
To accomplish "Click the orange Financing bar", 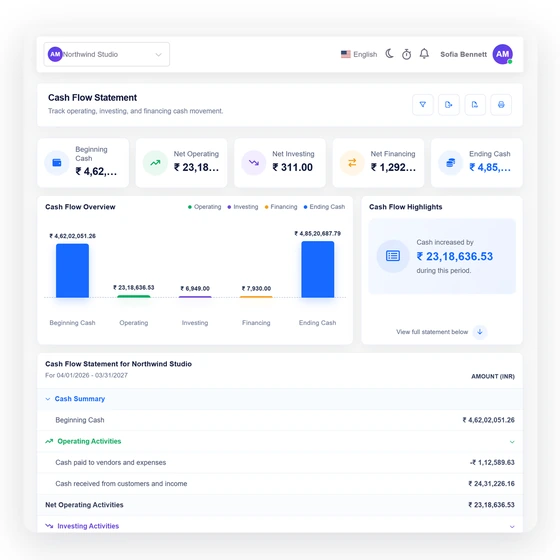I will click(256, 297).
